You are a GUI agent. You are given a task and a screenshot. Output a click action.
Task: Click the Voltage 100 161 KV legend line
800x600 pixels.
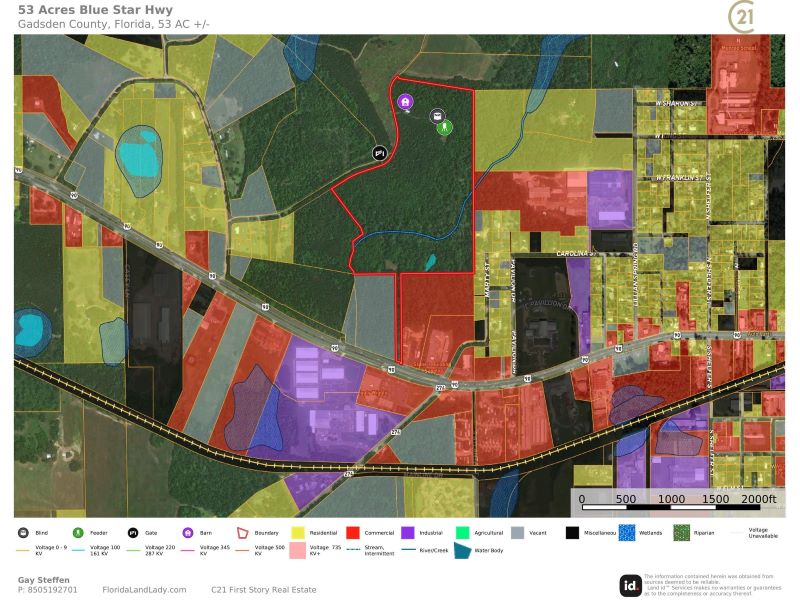point(78,551)
